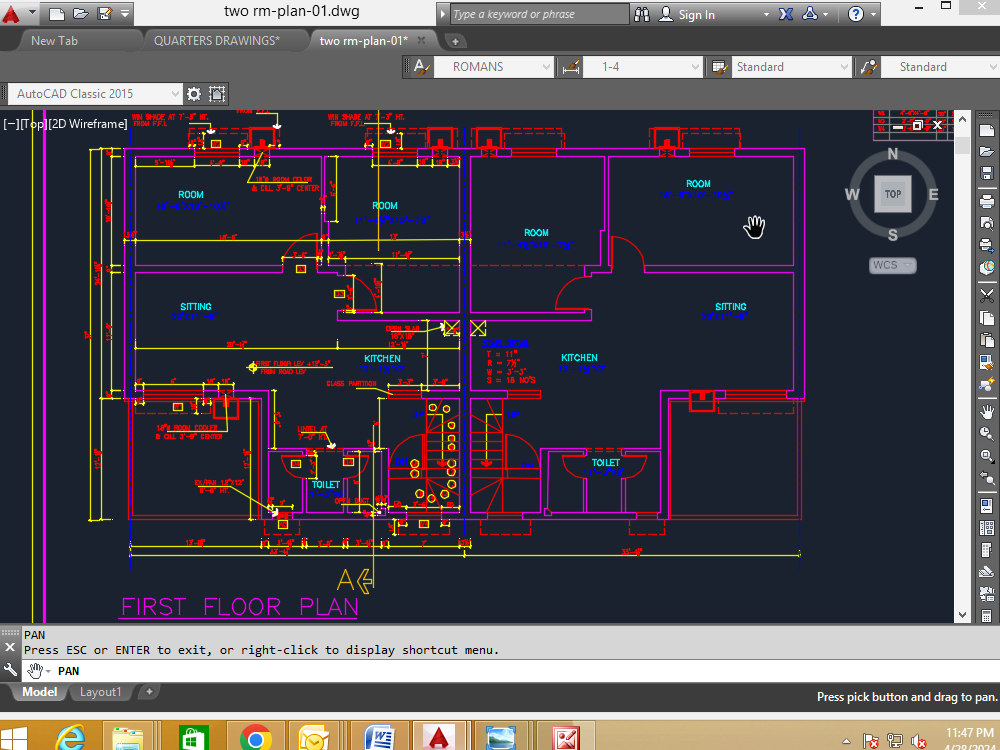Click the New drawing icon

point(988,130)
